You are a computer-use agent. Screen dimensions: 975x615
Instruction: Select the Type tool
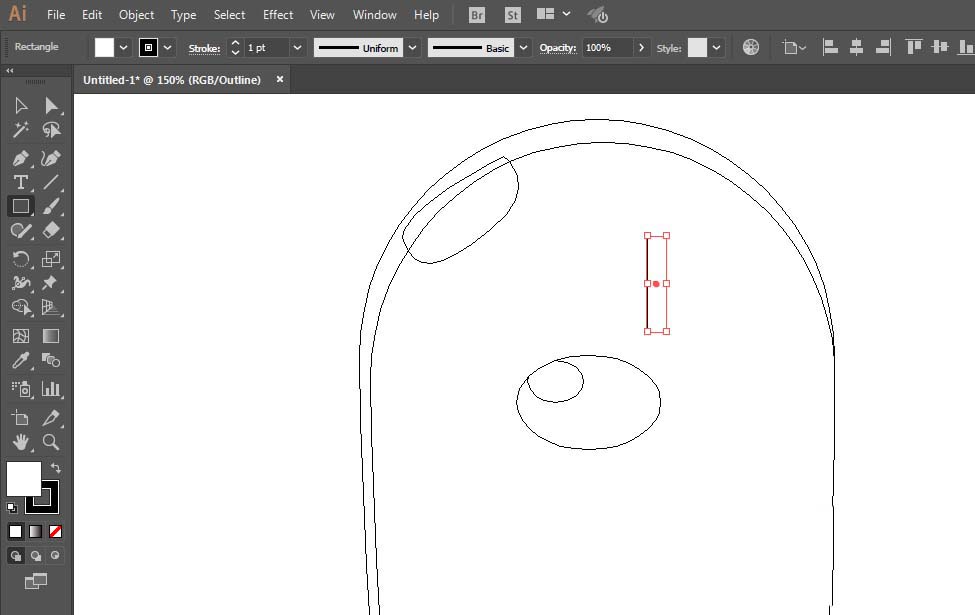[20, 182]
